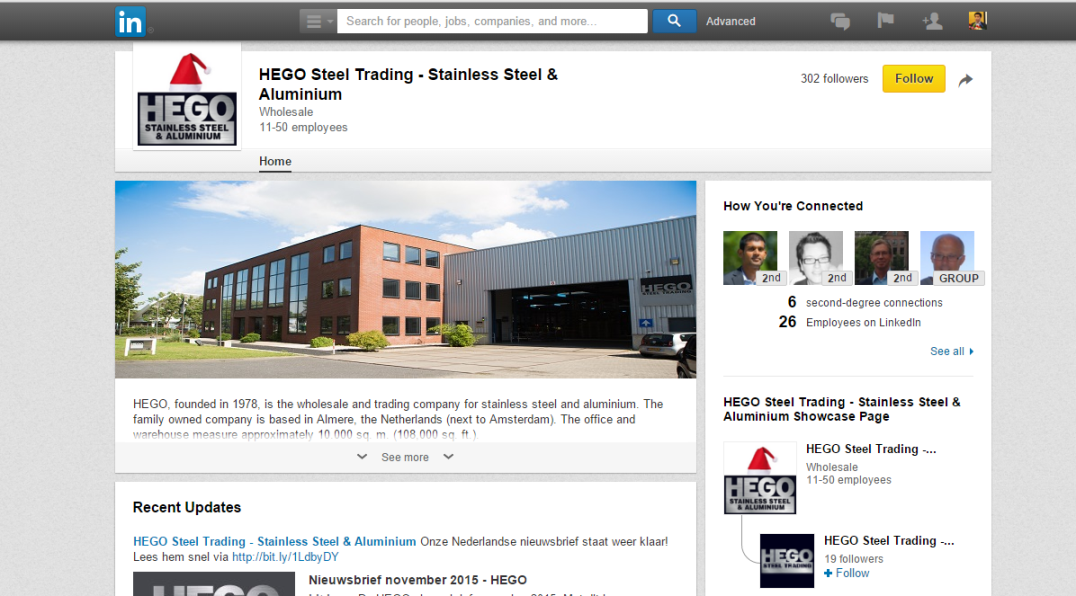Viewport: 1076px width, 596px height.
Task: Share the company page via arrow icon
Action: [x=966, y=80]
